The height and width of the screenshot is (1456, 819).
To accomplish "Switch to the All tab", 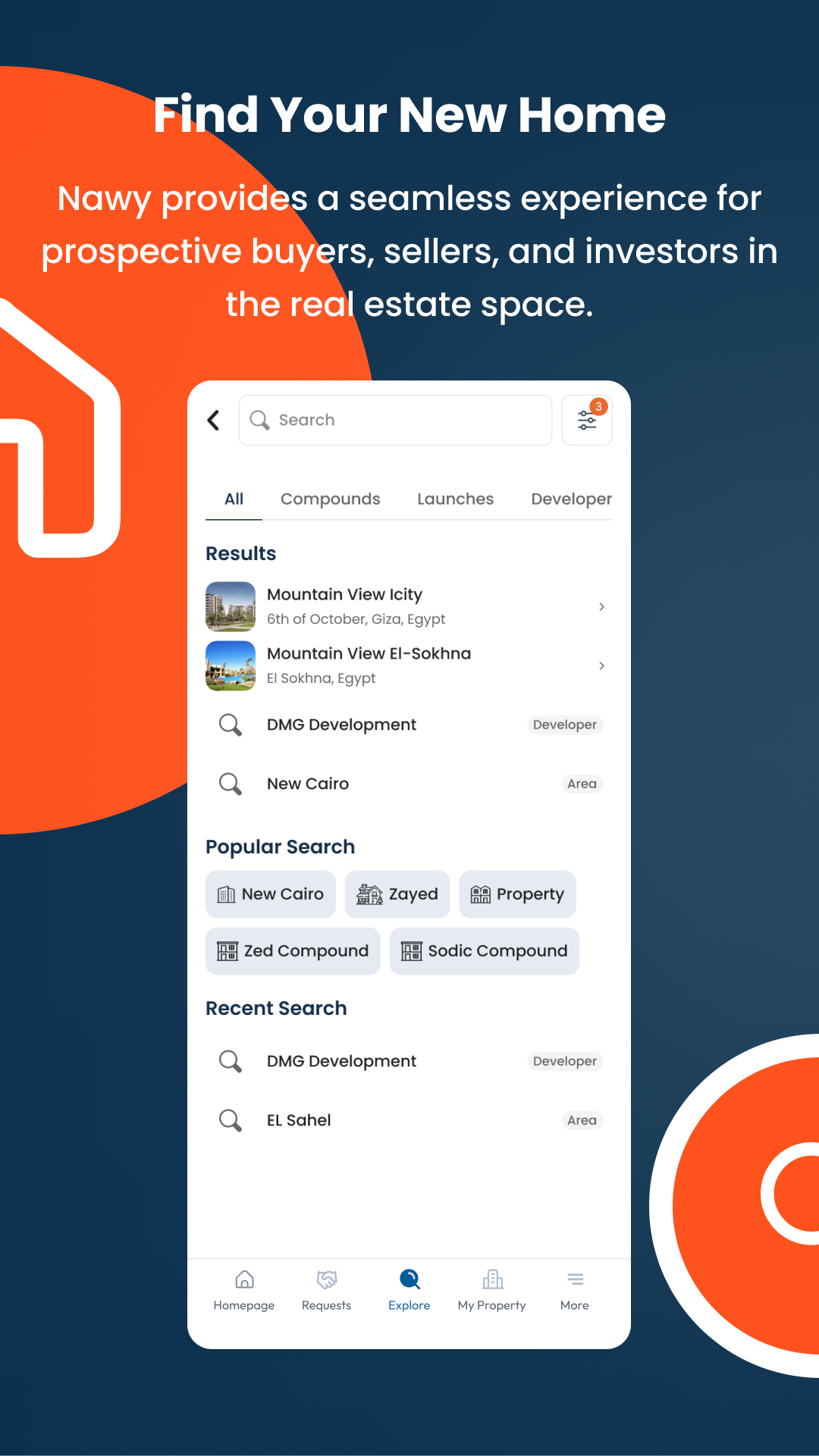I will point(234,499).
